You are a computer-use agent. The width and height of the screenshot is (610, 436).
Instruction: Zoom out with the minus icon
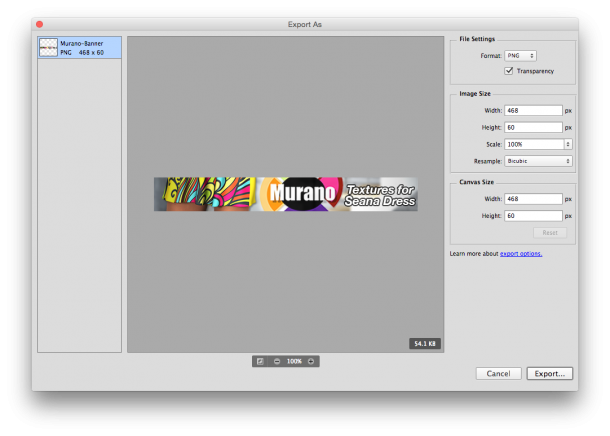pyautogui.click(x=276, y=361)
